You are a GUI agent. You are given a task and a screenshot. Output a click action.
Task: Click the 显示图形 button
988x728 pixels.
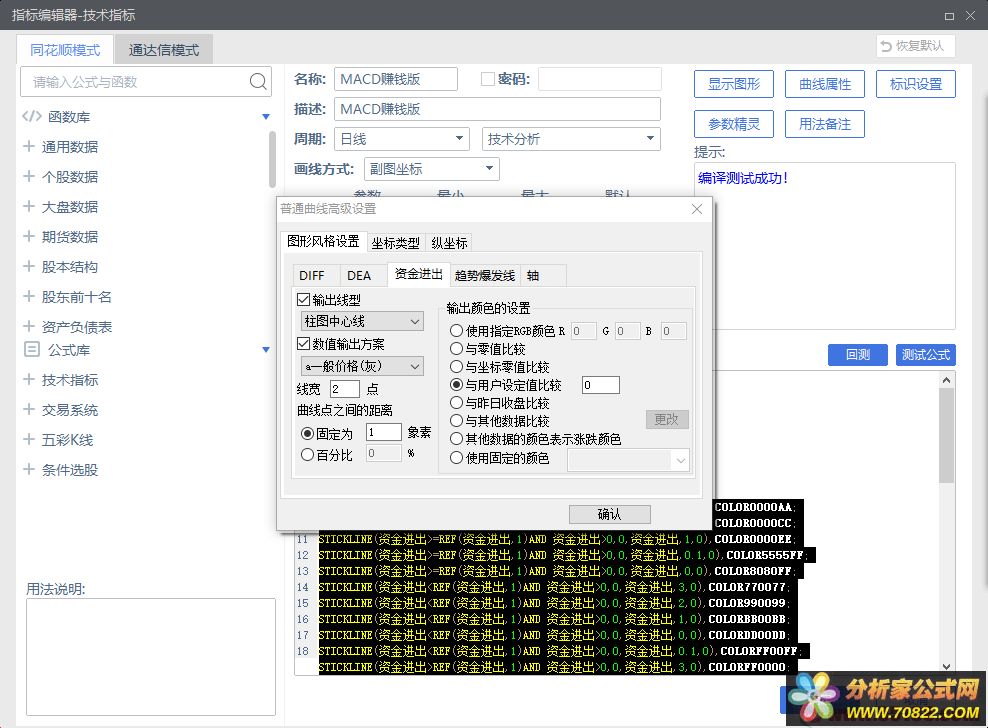pyautogui.click(x=734, y=84)
